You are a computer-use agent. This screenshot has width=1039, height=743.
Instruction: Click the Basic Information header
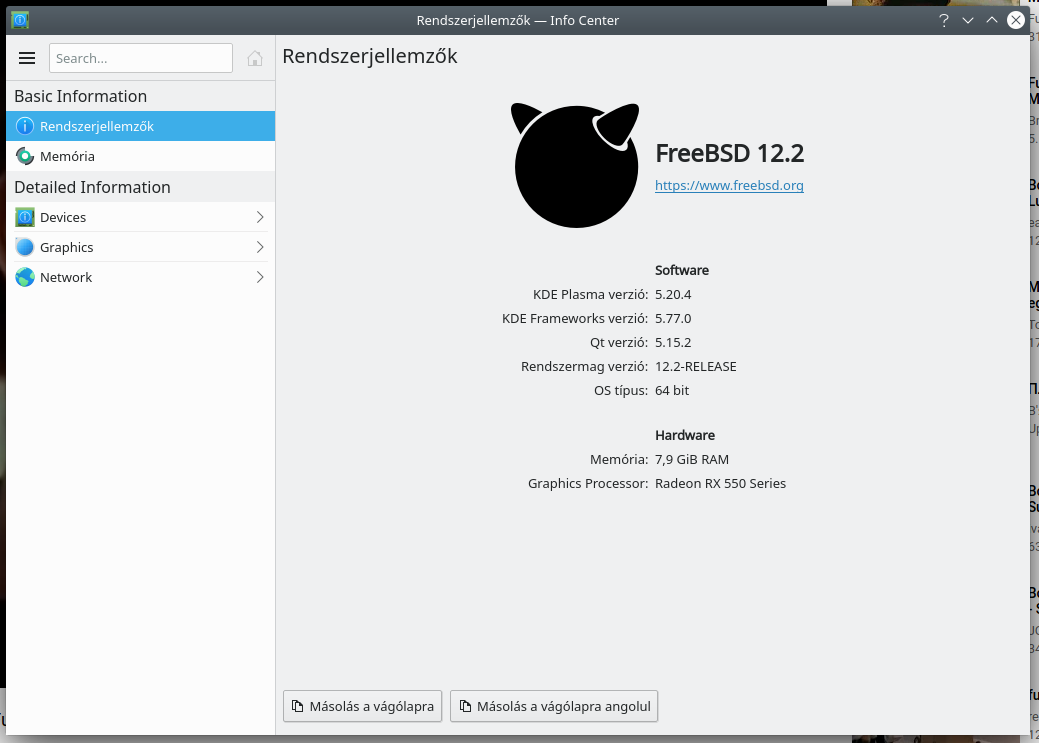click(x=80, y=96)
